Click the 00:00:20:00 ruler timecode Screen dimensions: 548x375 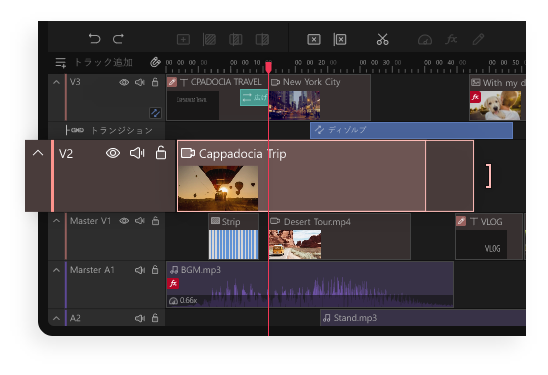(316, 63)
